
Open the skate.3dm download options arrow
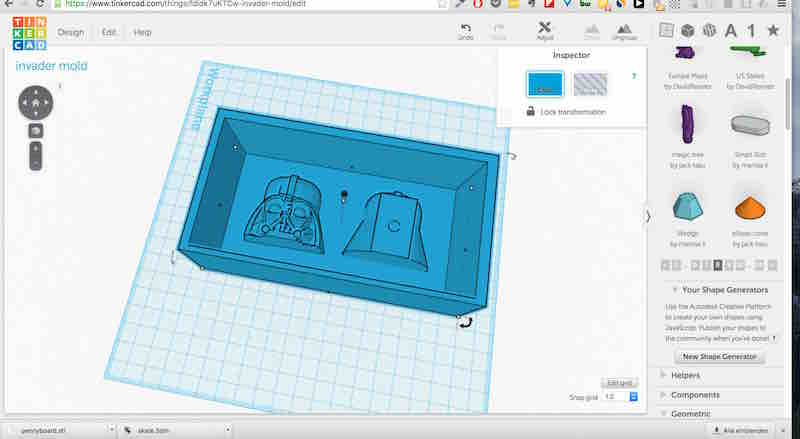click(x=228, y=430)
